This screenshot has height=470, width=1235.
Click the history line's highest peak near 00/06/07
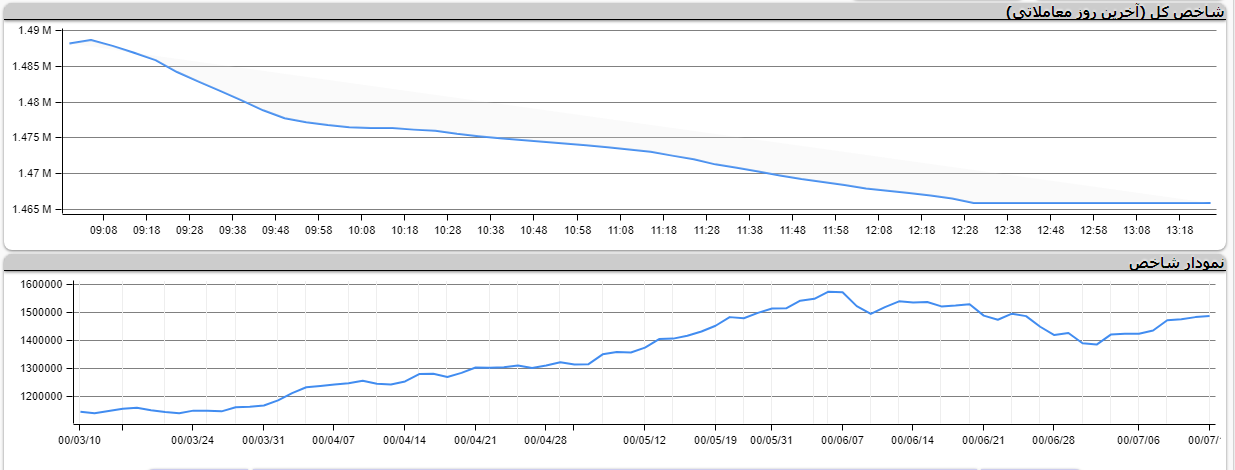coord(830,291)
